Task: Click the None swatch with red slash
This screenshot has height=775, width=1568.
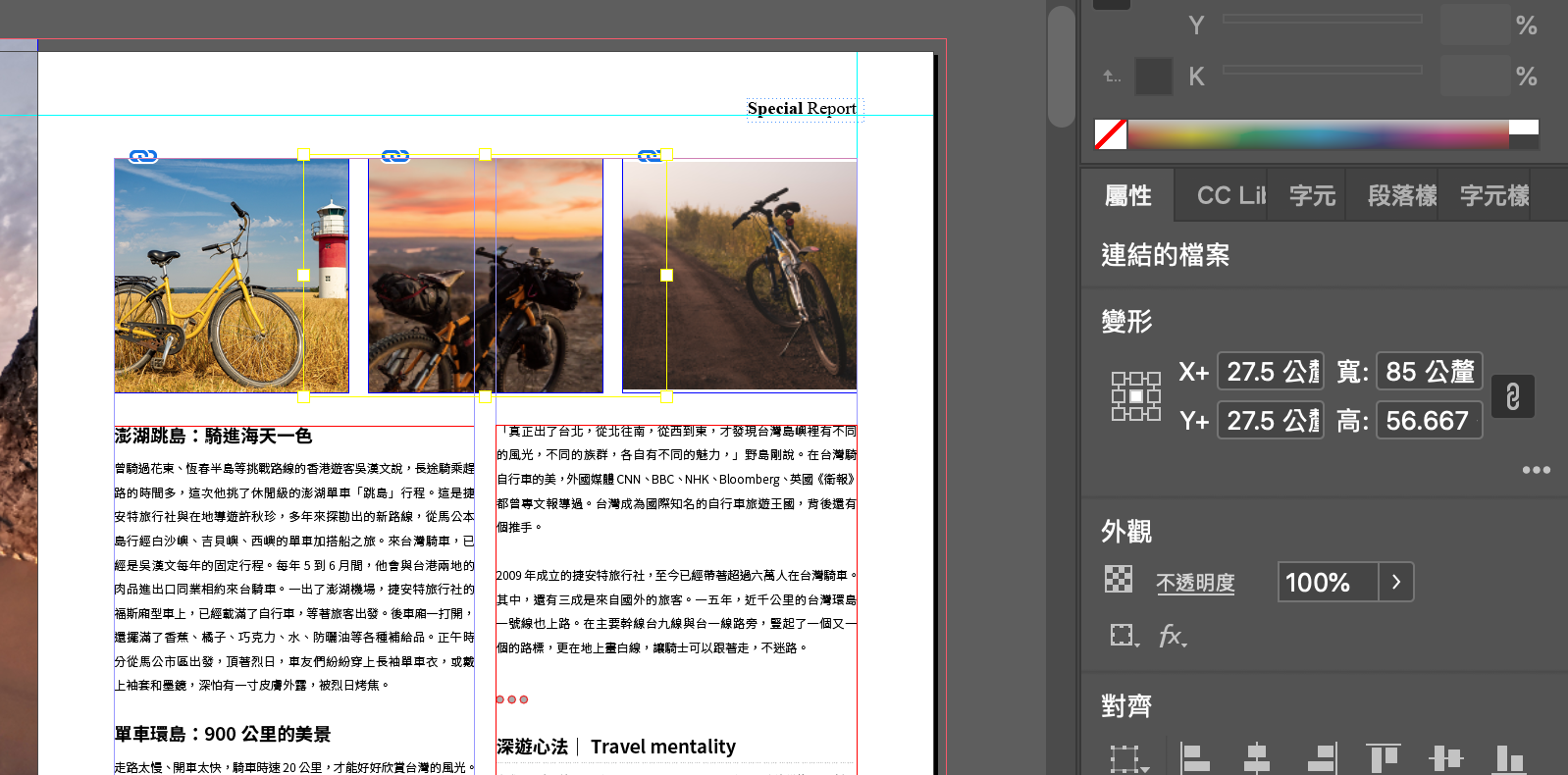Action: pos(1111,133)
